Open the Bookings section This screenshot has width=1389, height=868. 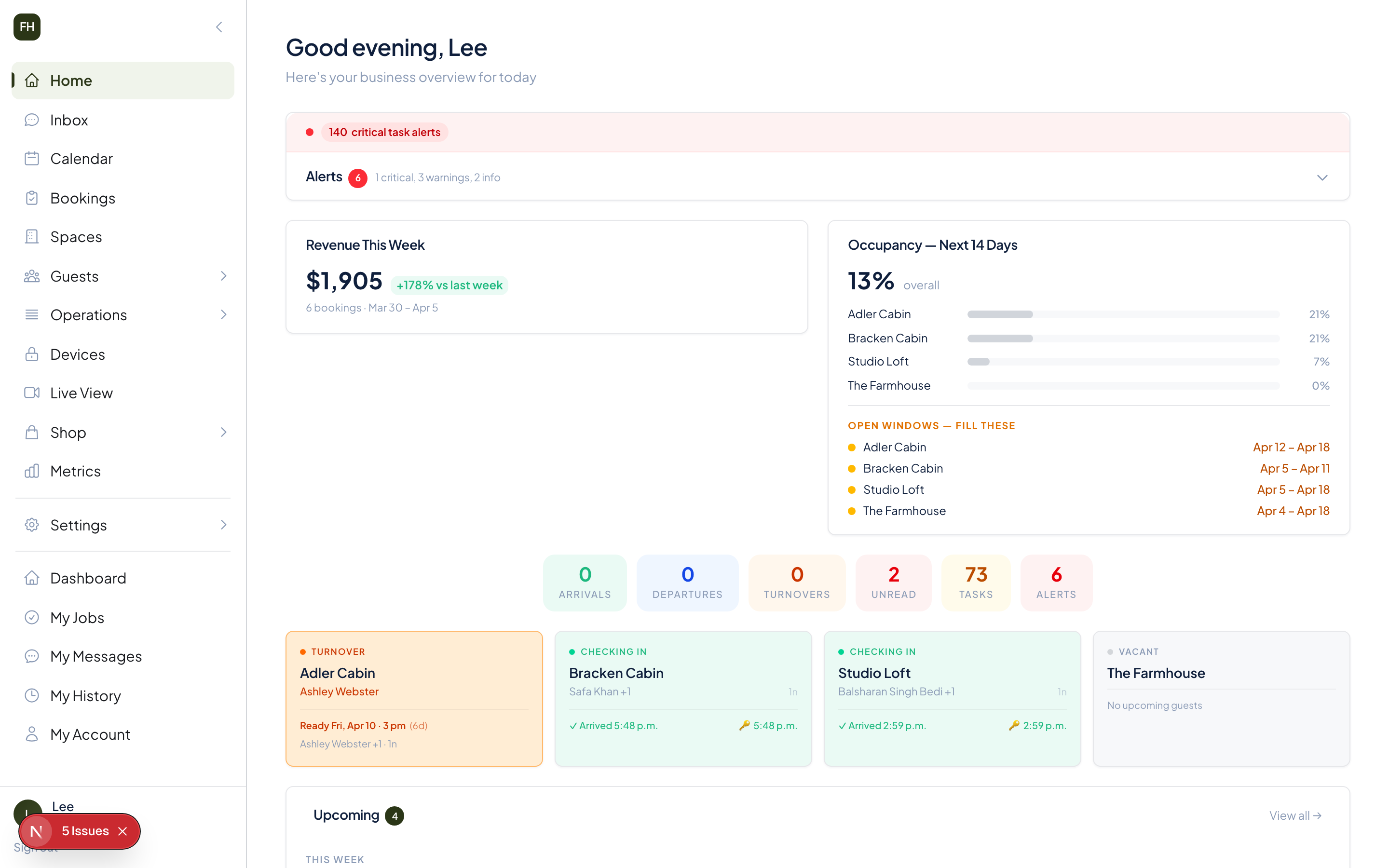point(123,198)
